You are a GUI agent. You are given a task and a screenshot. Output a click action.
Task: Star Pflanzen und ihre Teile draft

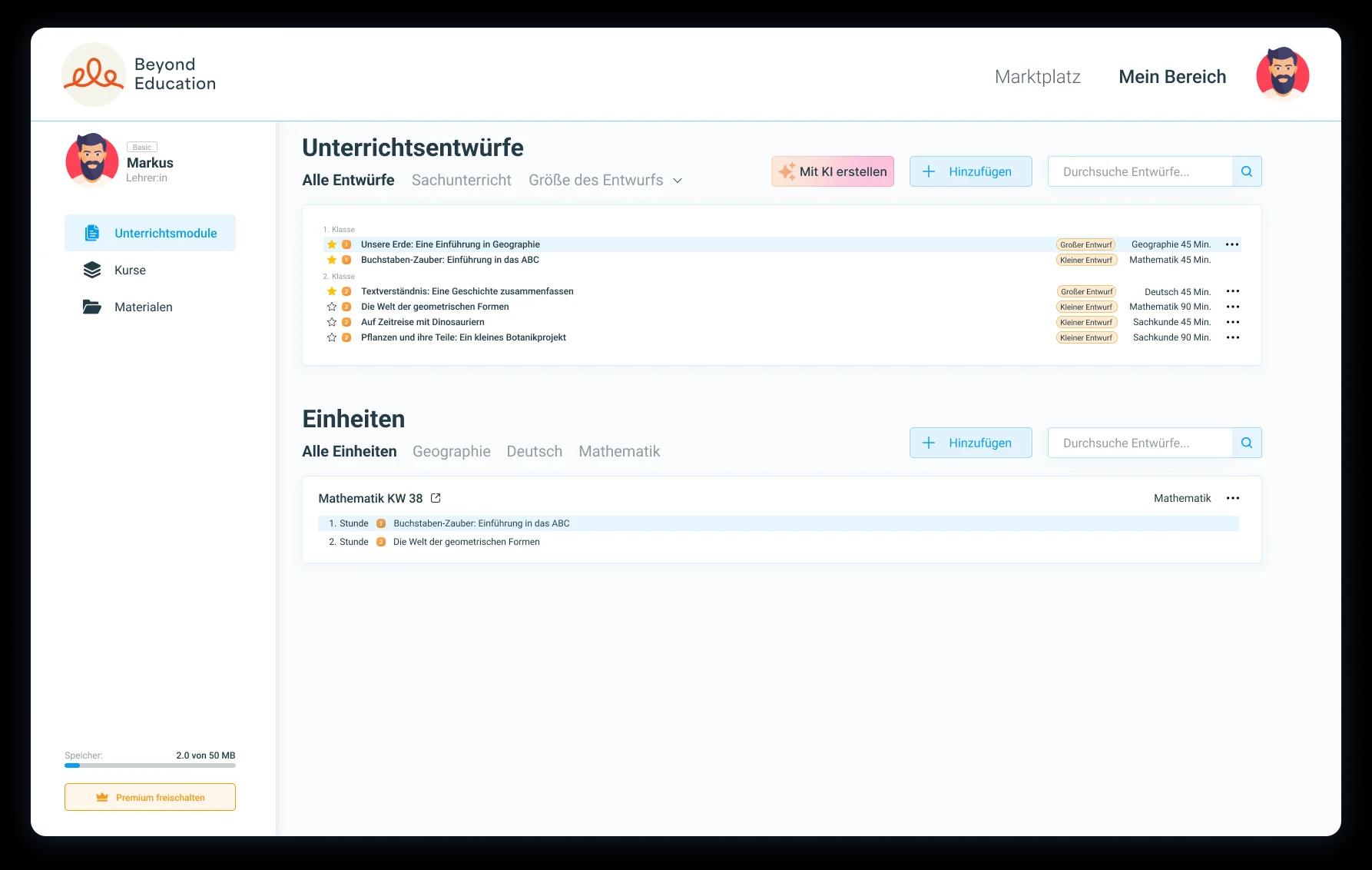click(x=332, y=337)
